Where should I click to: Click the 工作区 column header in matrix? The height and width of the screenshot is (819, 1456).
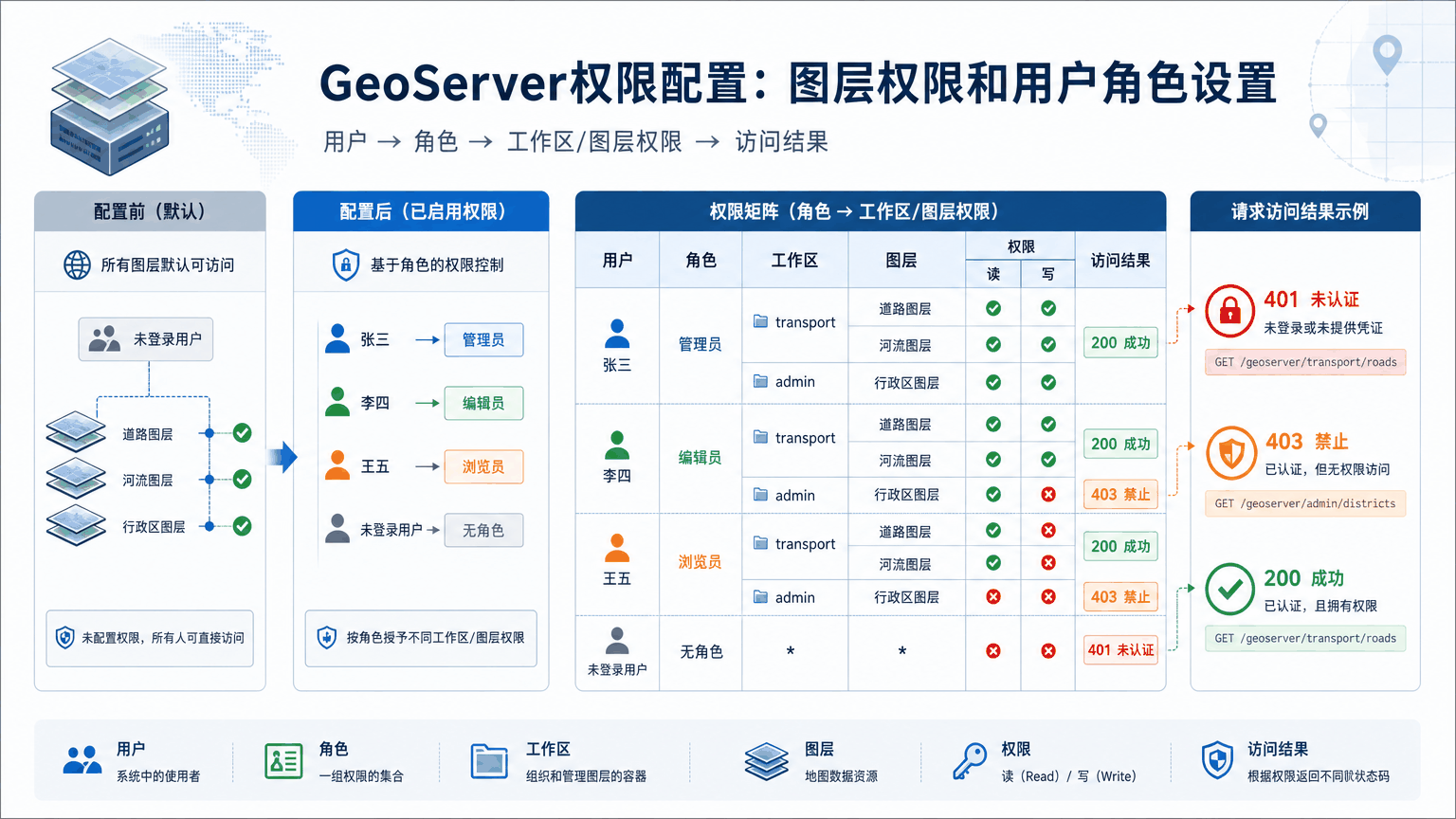[794, 260]
